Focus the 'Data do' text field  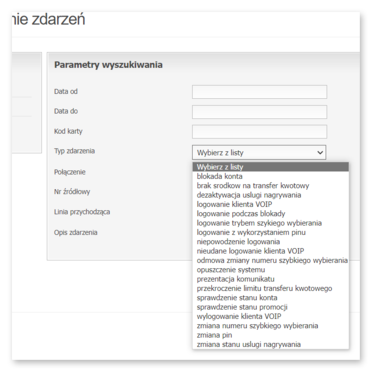pos(259,112)
